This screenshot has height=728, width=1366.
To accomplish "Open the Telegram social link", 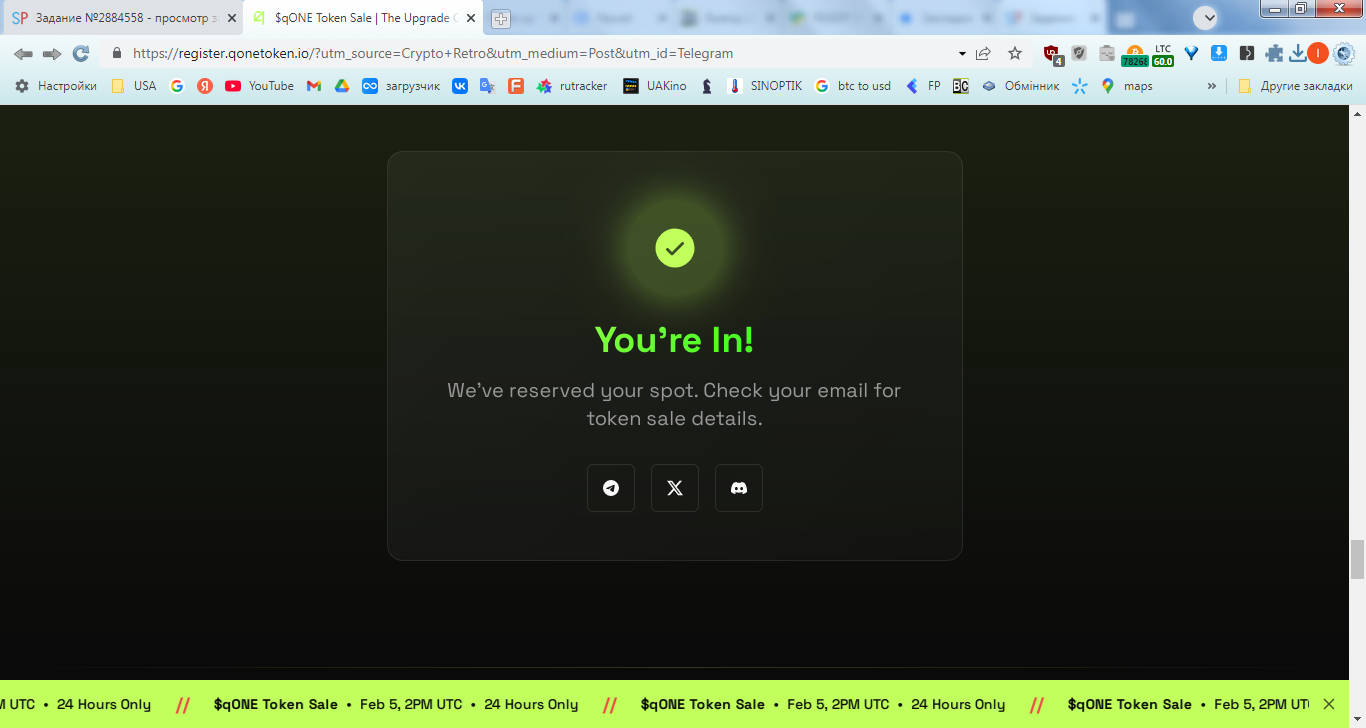I will [x=611, y=488].
